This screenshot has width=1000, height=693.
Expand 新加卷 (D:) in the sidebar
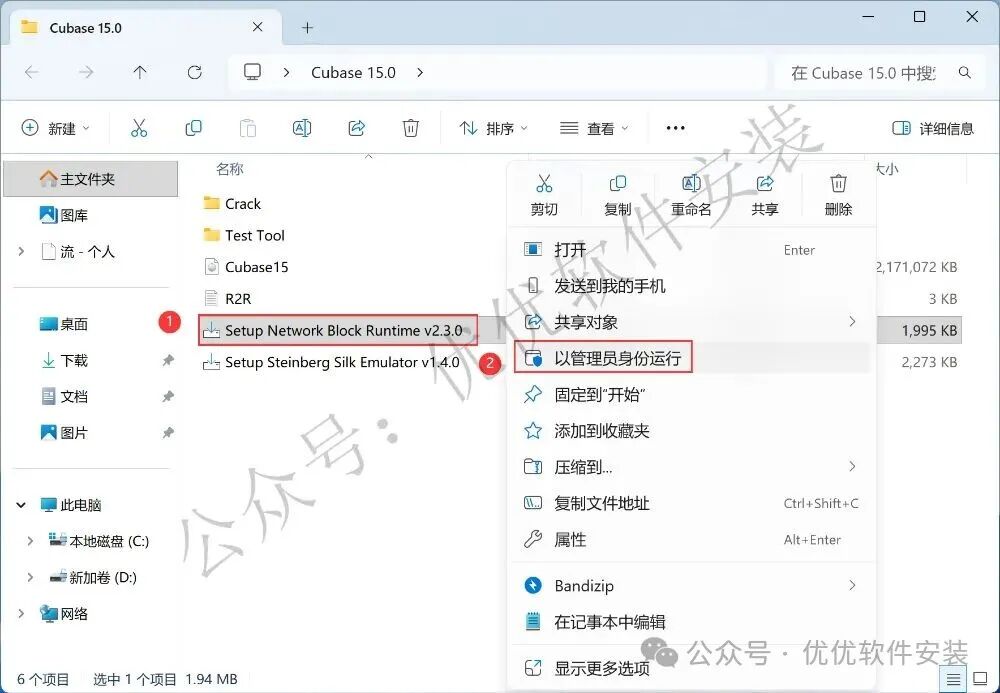point(30,578)
